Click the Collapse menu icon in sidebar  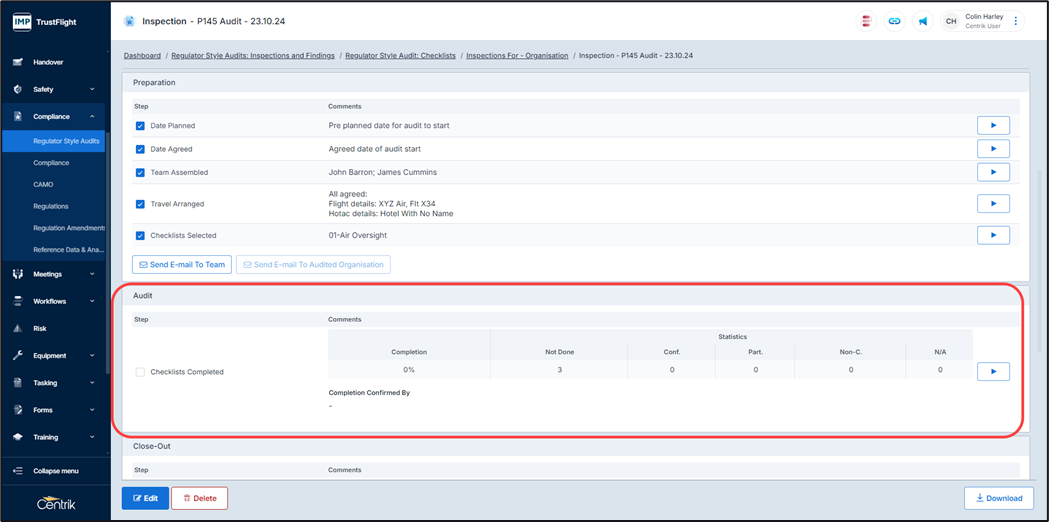pyautogui.click(x=18, y=471)
